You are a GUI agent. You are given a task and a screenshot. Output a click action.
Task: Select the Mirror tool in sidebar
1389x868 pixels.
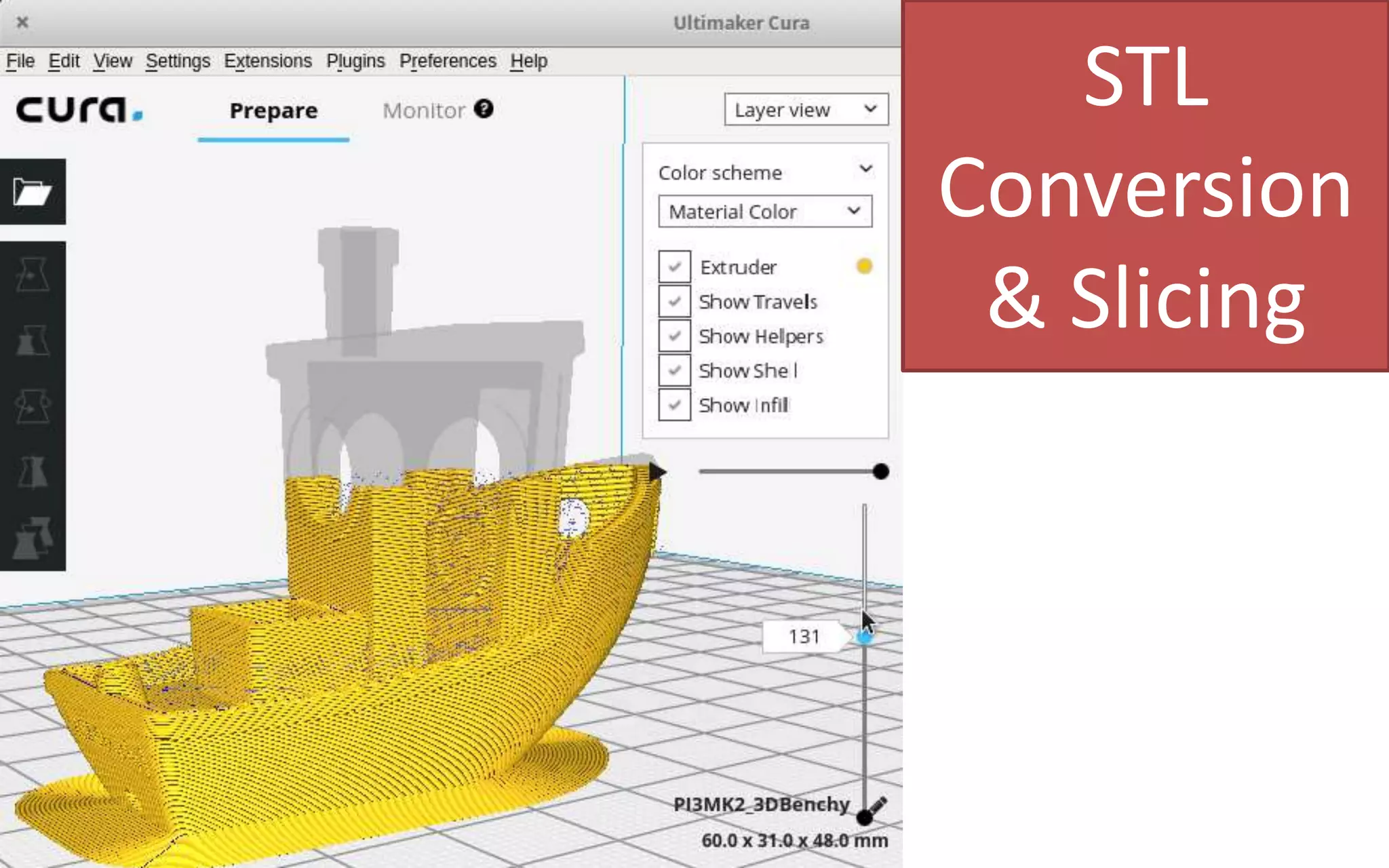coord(33,471)
